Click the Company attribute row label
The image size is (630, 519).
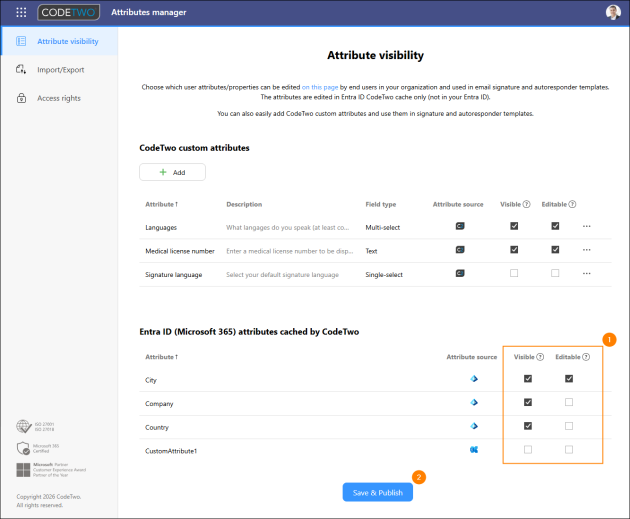159,404
